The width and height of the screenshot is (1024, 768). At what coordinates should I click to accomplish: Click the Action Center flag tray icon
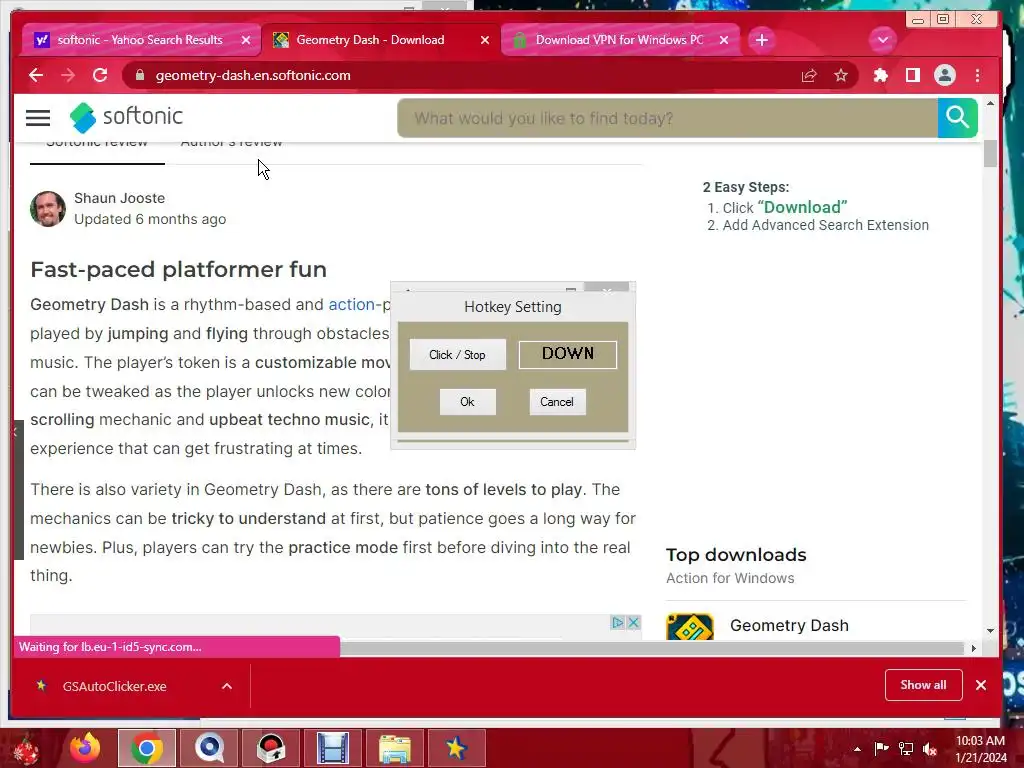[x=882, y=749]
